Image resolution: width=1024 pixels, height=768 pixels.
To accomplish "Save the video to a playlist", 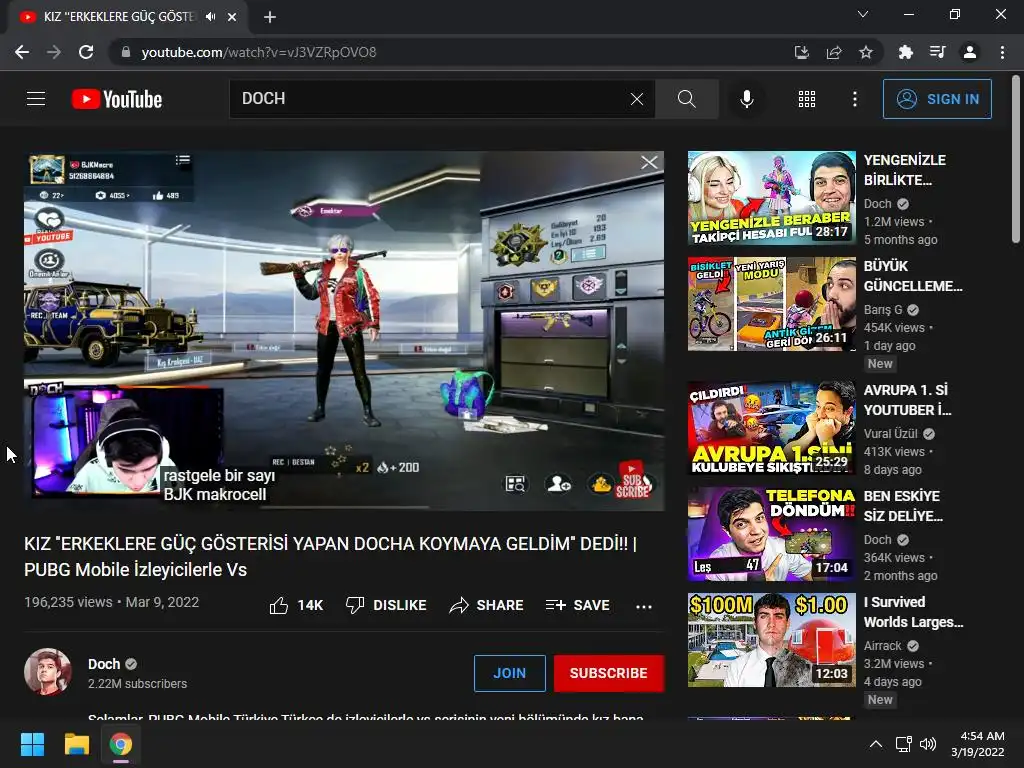I will (x=578, y=605).
